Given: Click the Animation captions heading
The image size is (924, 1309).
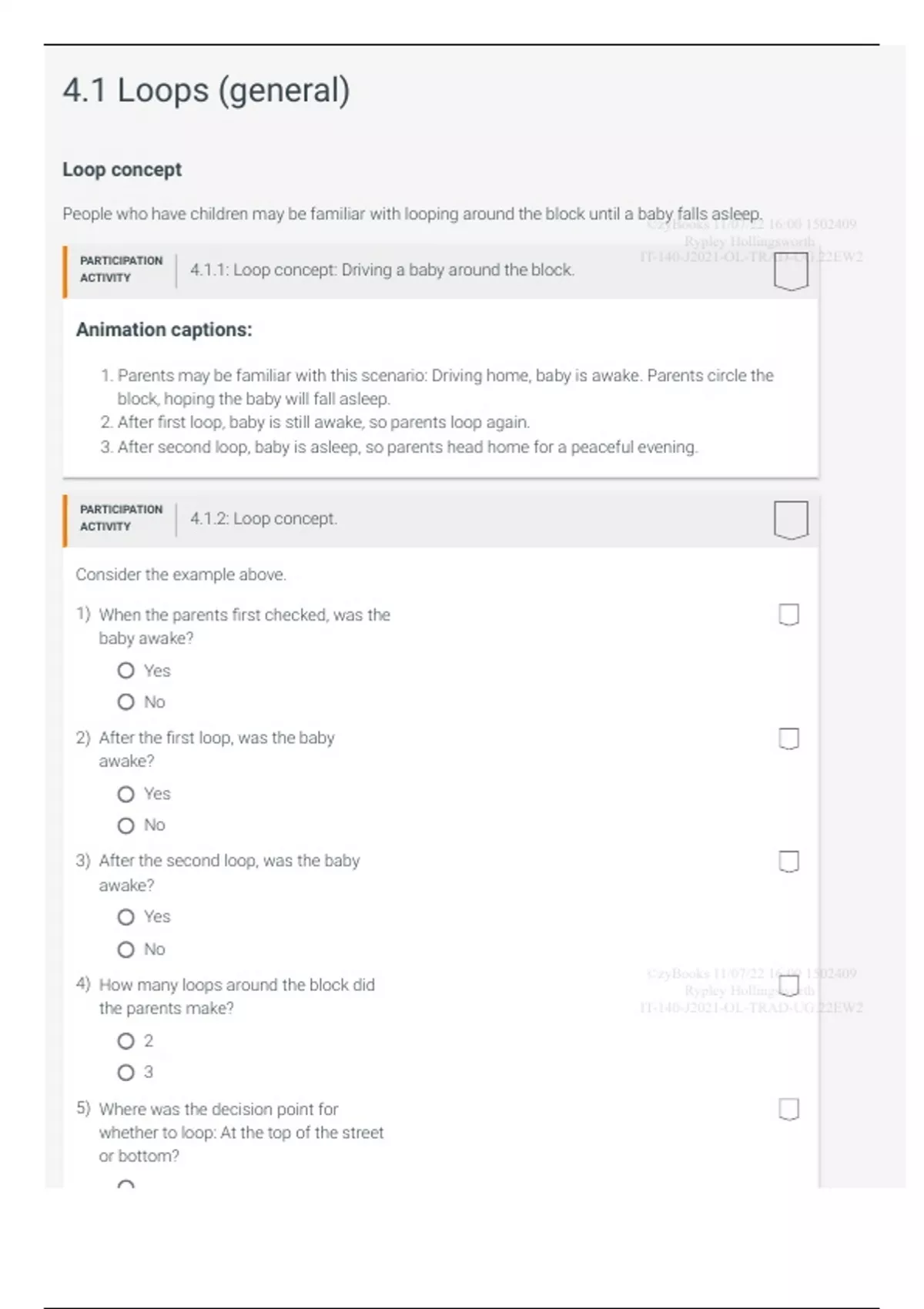Looking at the screenshot, I should [164, 330].
